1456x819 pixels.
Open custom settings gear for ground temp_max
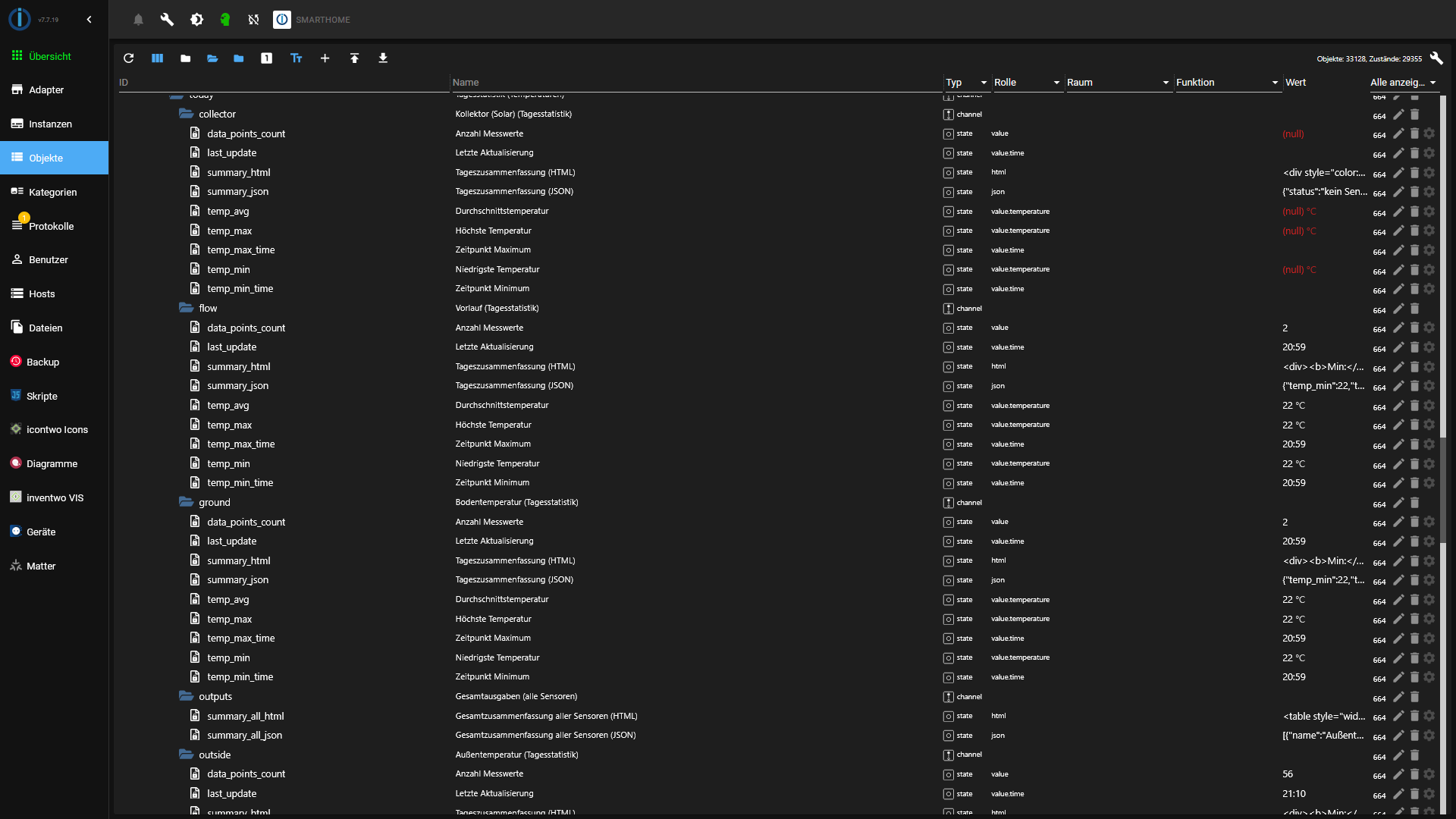[1429, 619]
